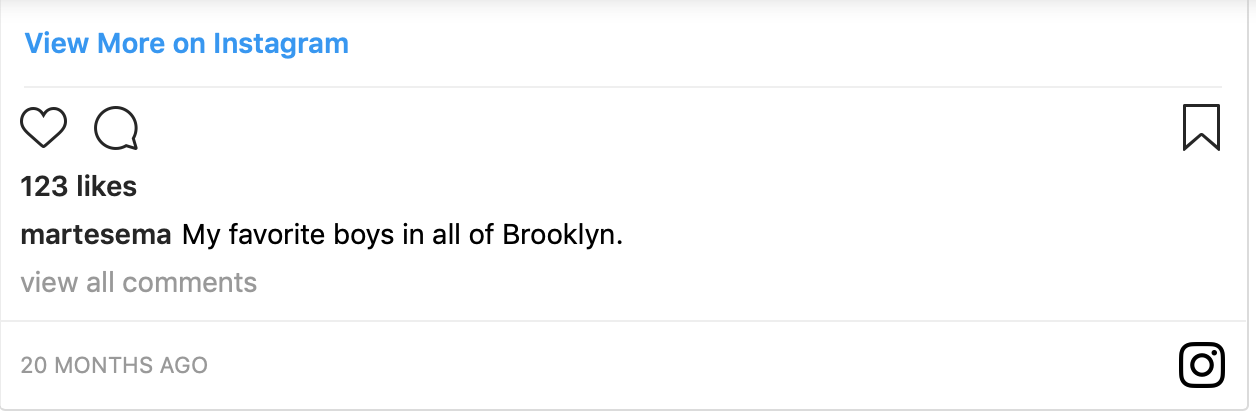Tap the heart outline to favorite the post
Screen dimensions: 1256x412
[x=43, y=128]
